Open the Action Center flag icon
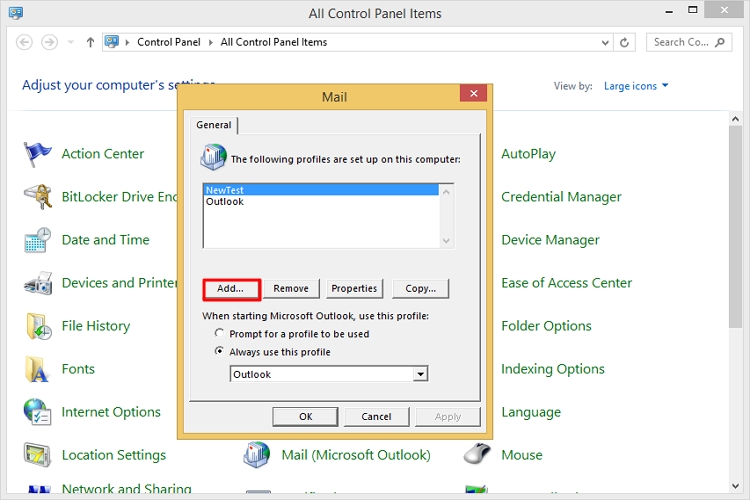Screen dimensions: 750x500 (x=38, y=154)
